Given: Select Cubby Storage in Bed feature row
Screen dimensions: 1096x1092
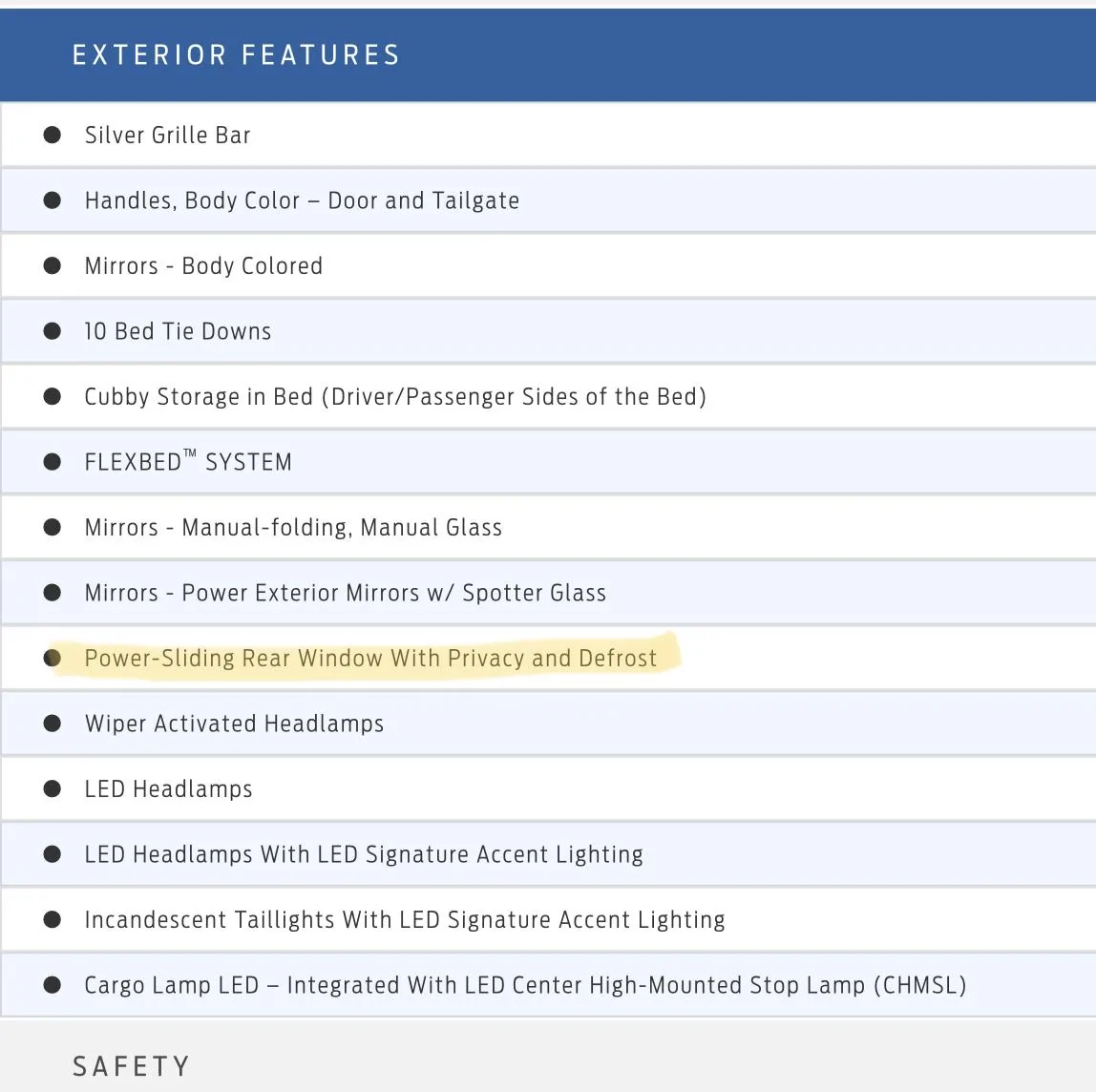Looking at the screenshot, I should [x=548, y=397].
